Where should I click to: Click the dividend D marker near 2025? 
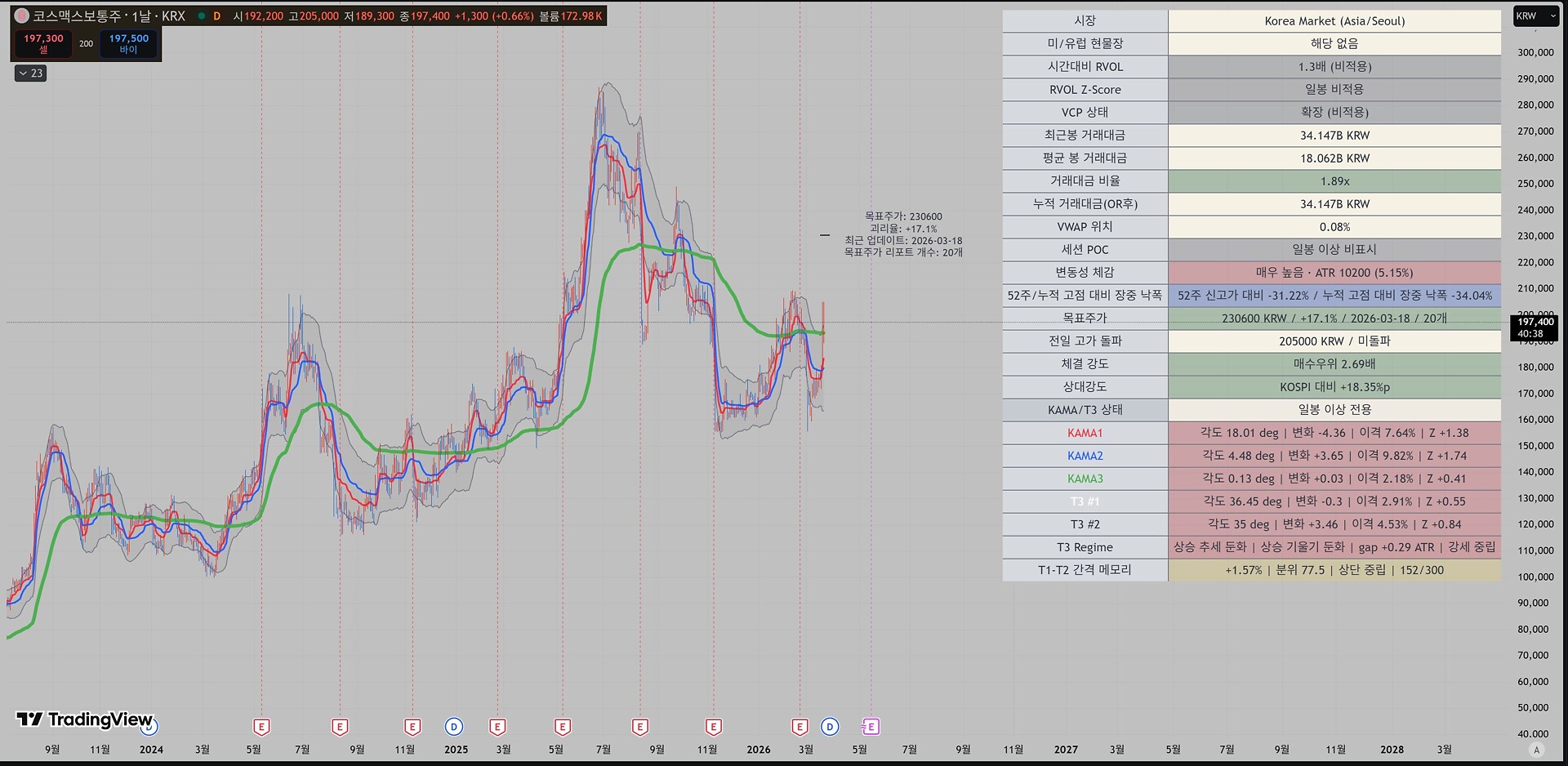(x=454, y=727)
